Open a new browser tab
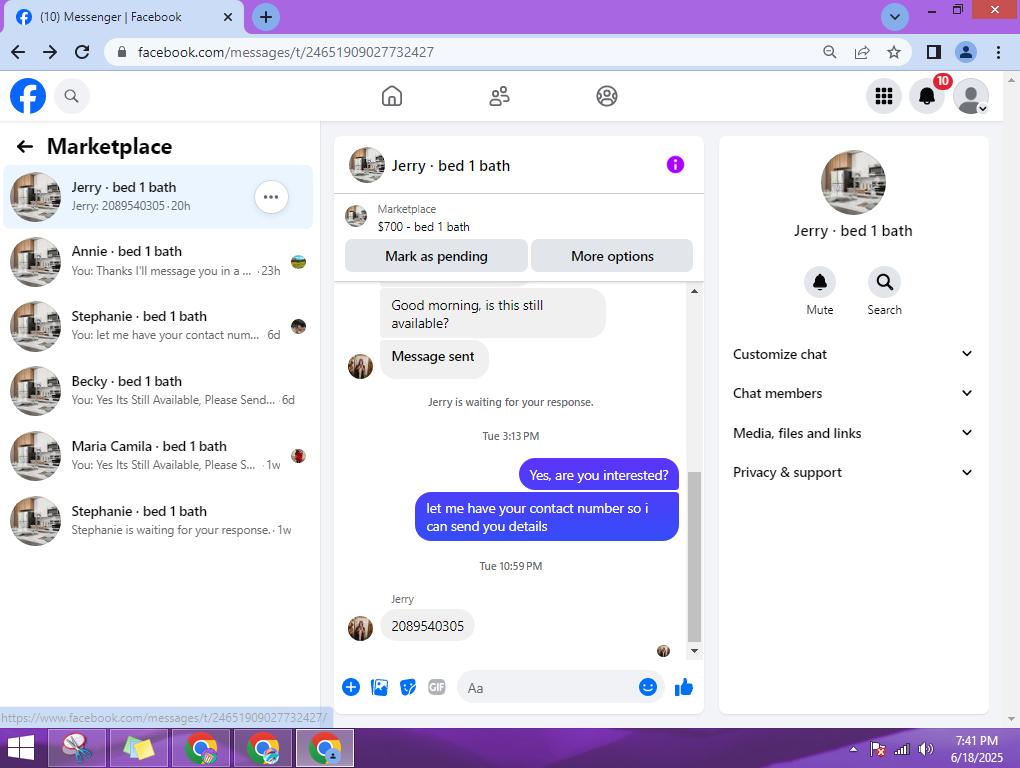1020x768 pixels. coord(265,17)
